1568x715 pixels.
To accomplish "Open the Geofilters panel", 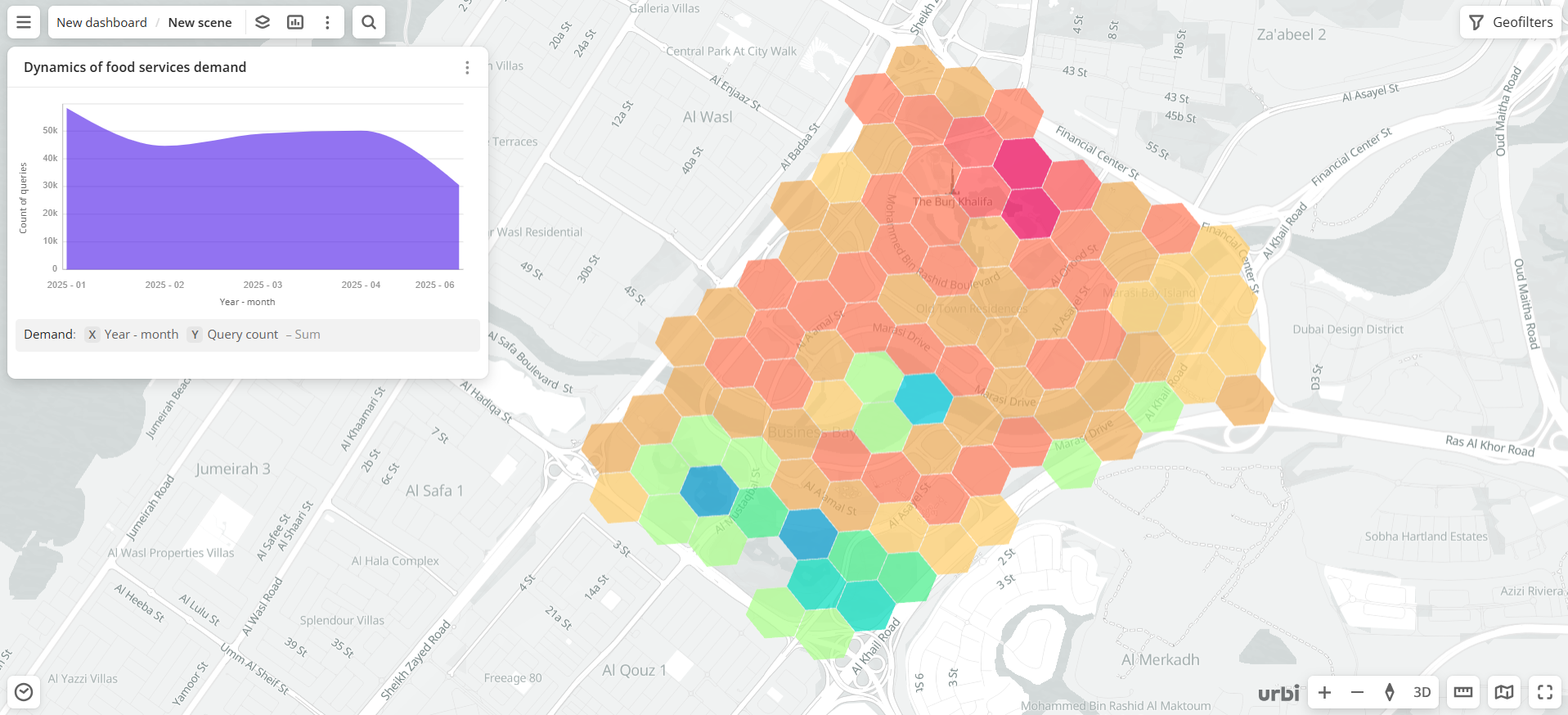I will [1511, 22].
